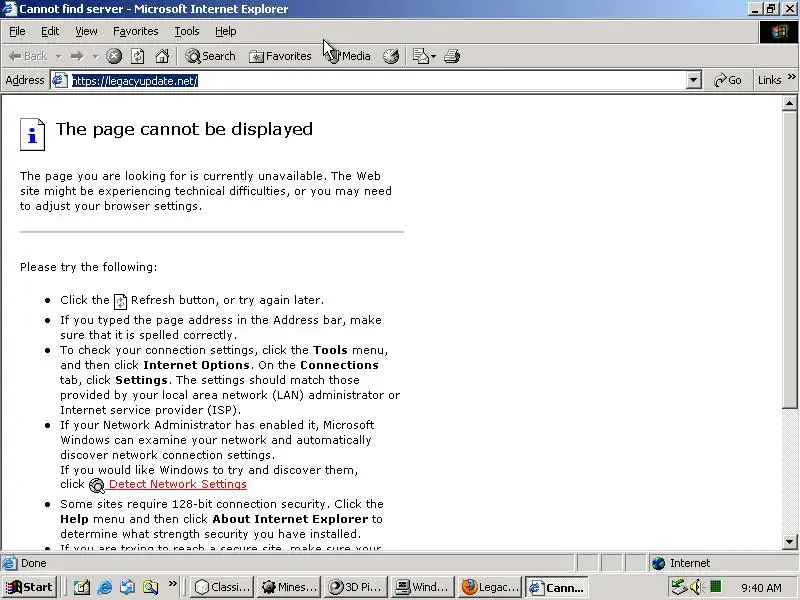Click the Forward arrow button
This screenshot has width=800, height=600.
[x=77, y=56]
